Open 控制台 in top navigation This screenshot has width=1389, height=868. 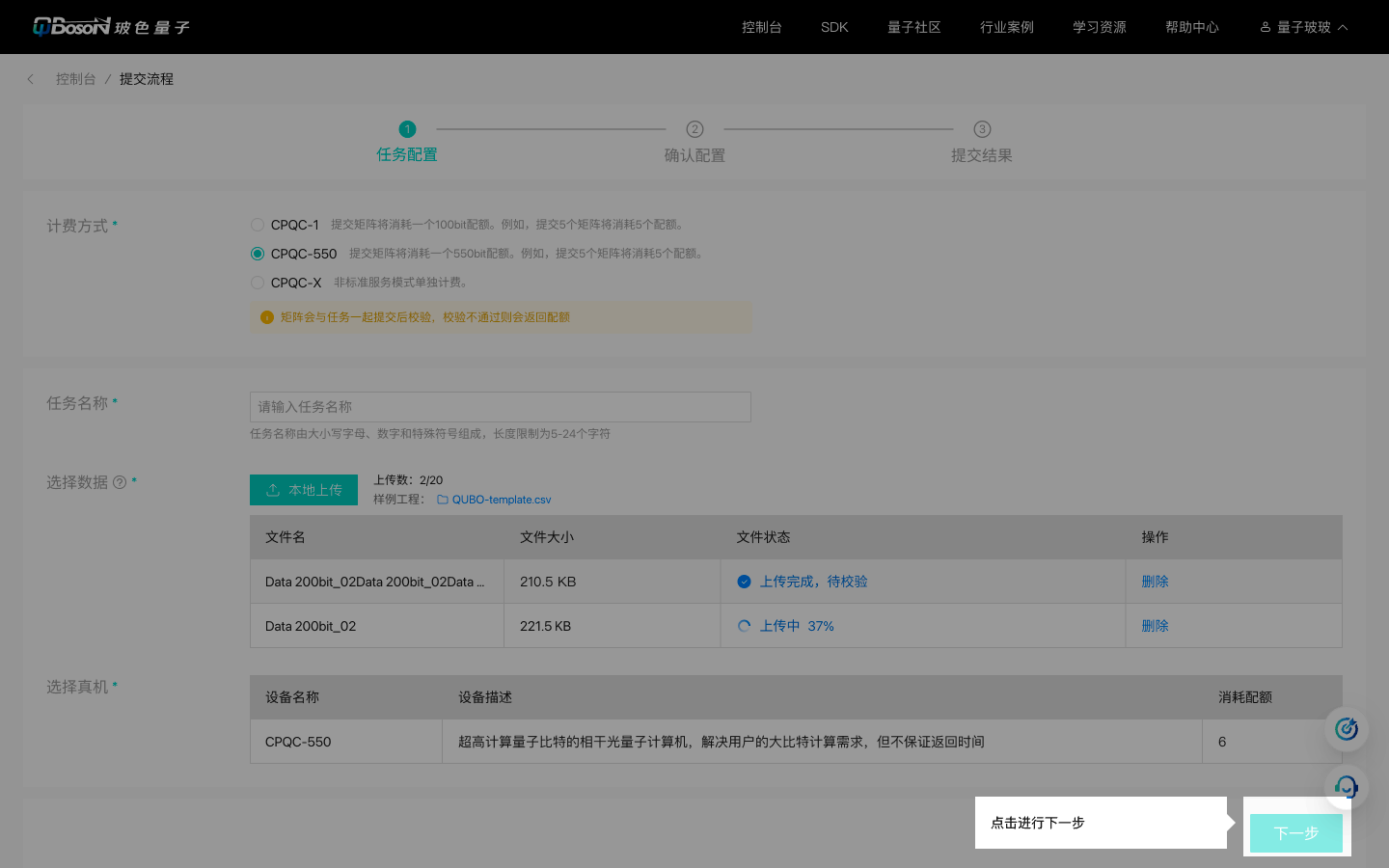[x=761, y=27]
